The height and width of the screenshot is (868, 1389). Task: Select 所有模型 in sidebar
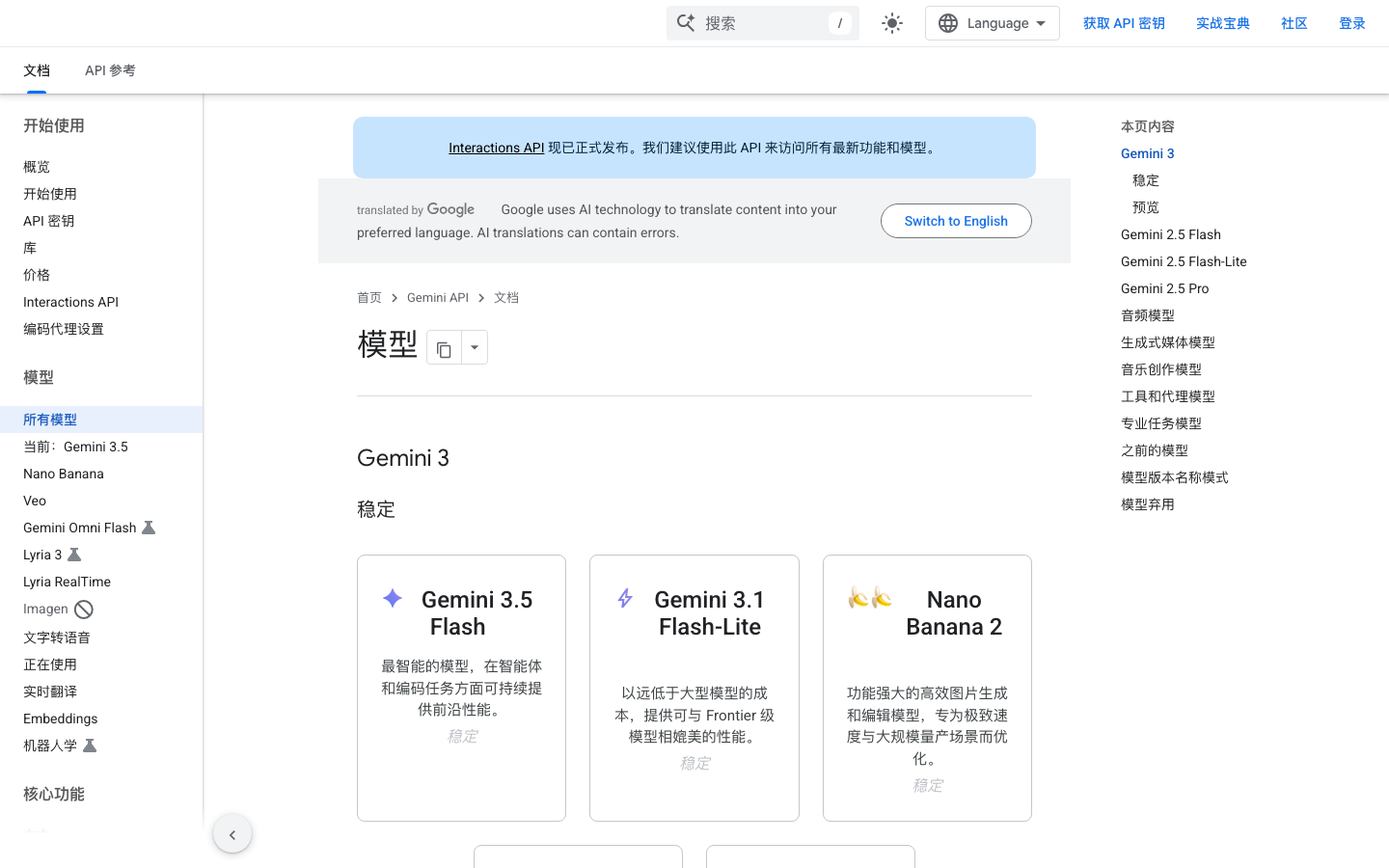tap(101, 420)
